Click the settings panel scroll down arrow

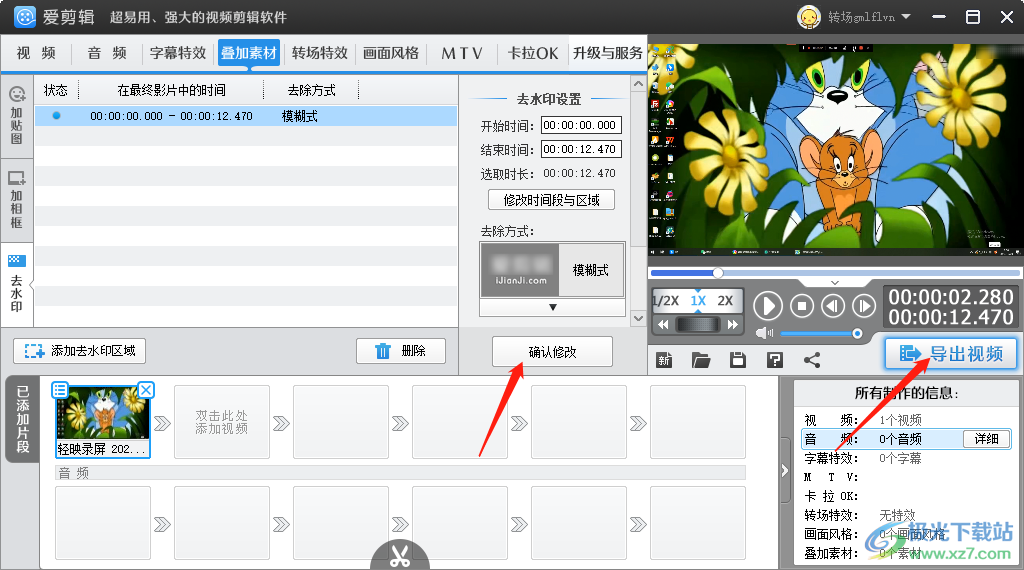point(638,319)
